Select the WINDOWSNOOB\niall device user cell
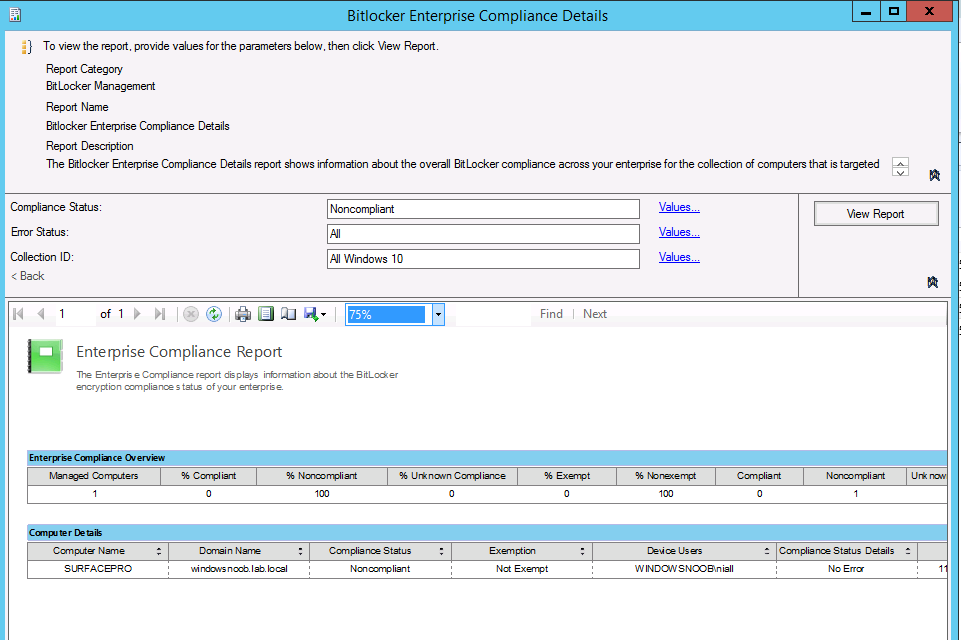Image resolution: width=961 pixels, height=640 pixels. point(684,569)
